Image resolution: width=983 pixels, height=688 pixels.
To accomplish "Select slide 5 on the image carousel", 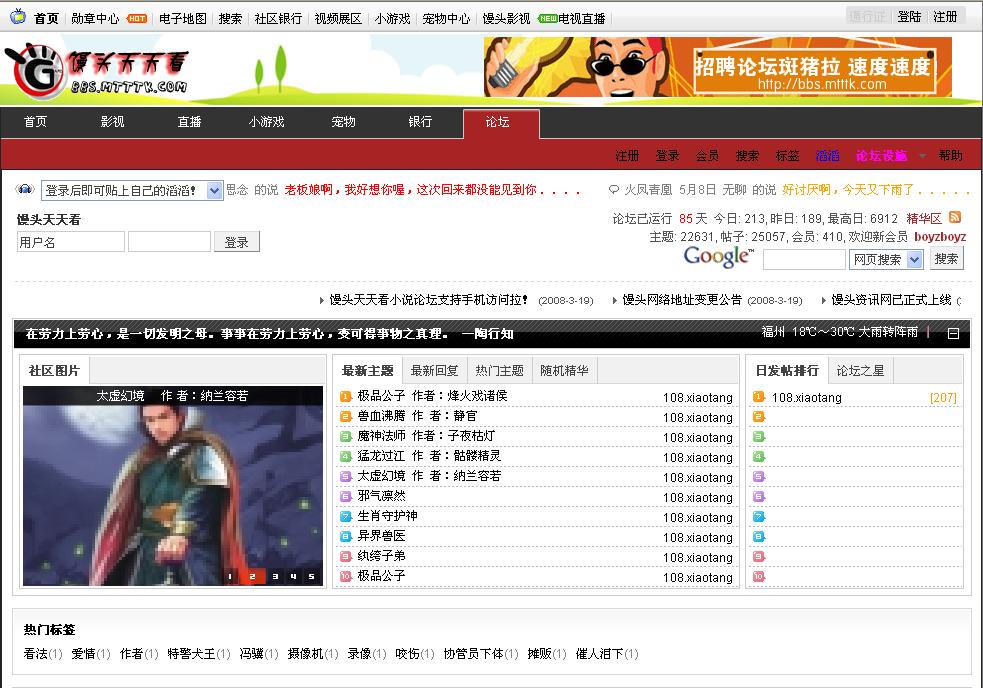I will [311, 576].
